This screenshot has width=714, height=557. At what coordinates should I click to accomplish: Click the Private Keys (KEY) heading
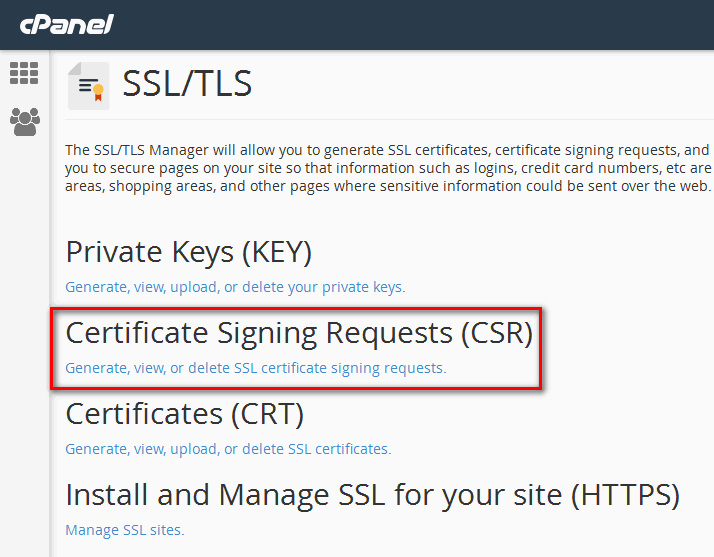pyautogui.click(x=188, y=252)
